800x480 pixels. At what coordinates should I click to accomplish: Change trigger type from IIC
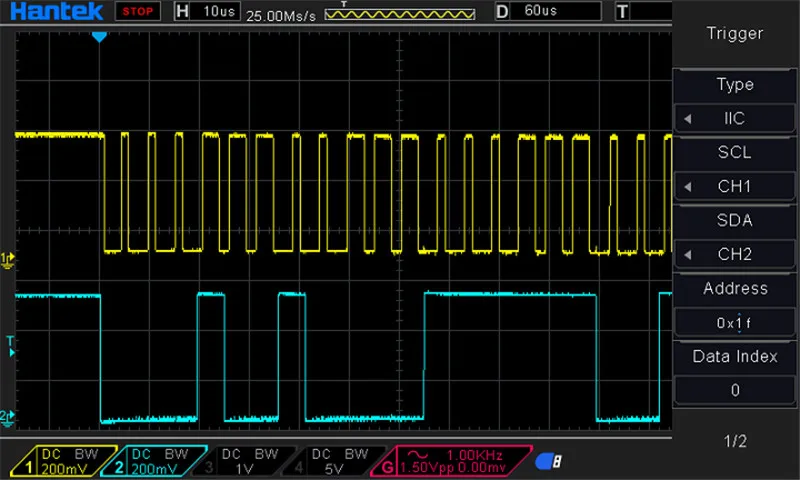735,119
